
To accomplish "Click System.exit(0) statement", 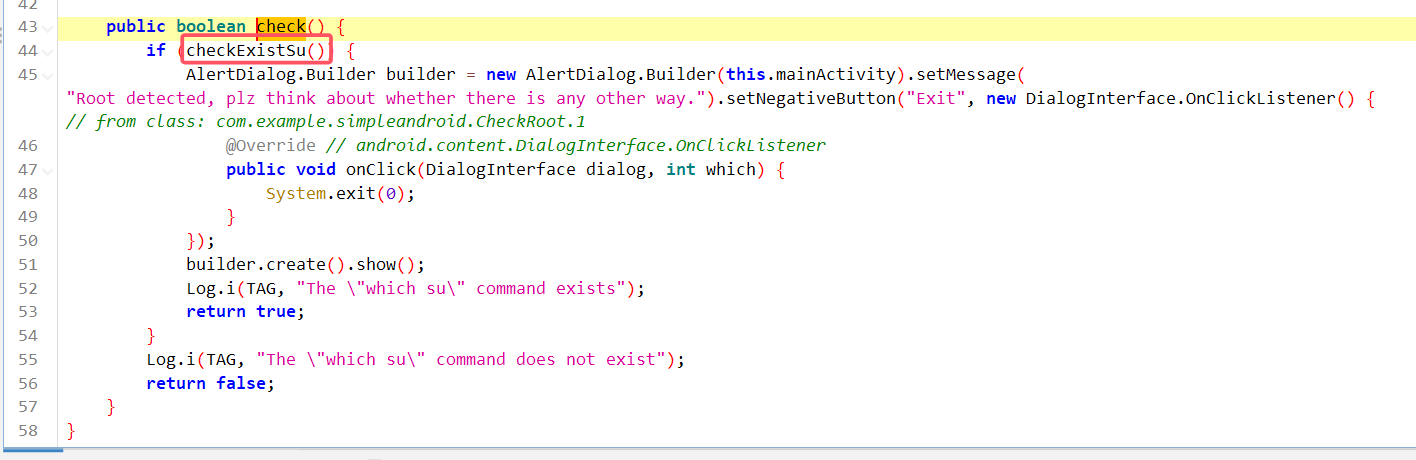I will pyautogui.click(x=339, y=195).
